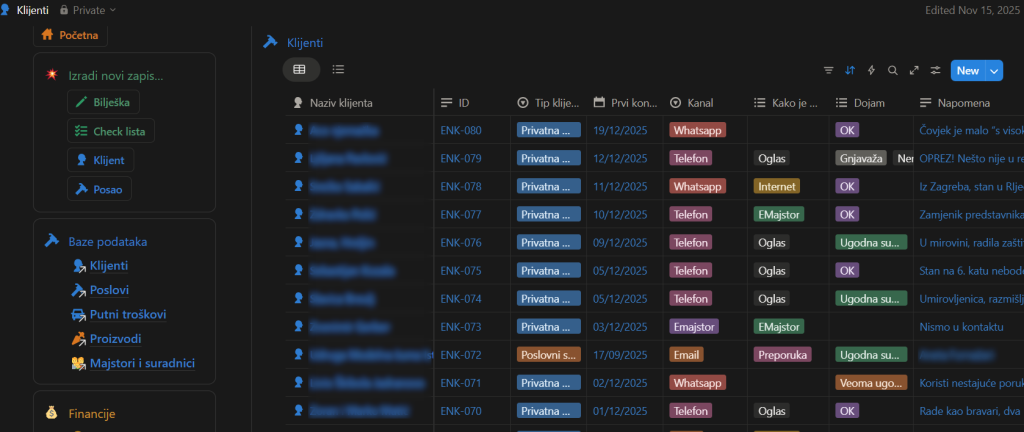Click the home icon beside Početna
Viewport: 1024px width, 432px height.
[x=47, y=35]
